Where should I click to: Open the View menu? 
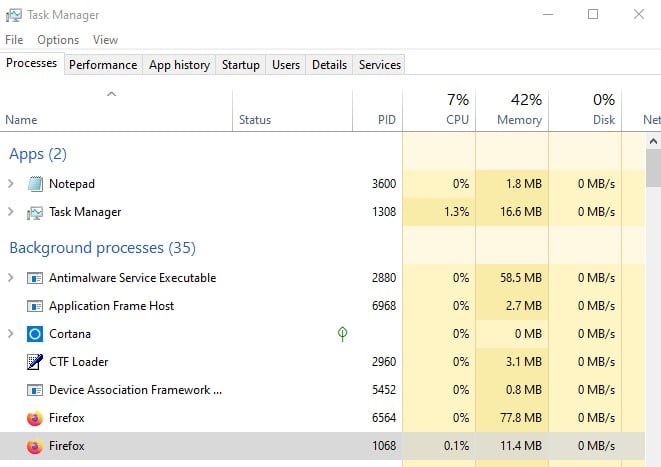105,40
